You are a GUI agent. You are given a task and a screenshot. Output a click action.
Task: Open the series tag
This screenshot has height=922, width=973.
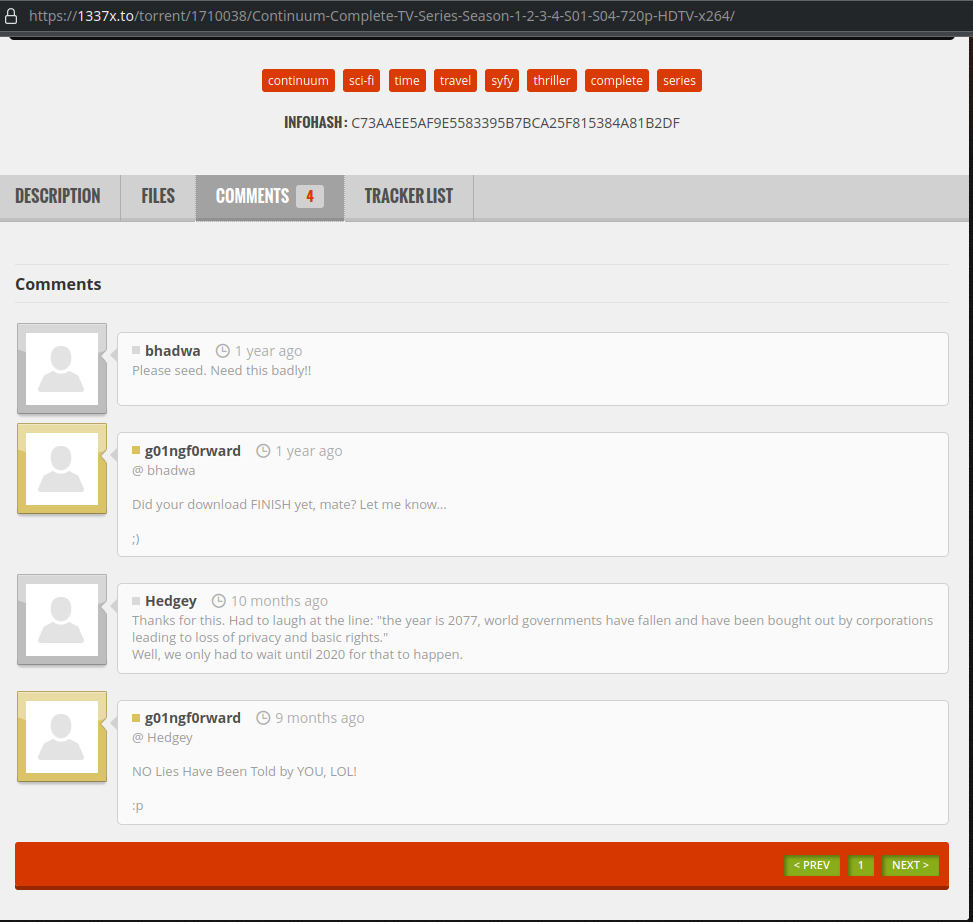coord(679,81)
